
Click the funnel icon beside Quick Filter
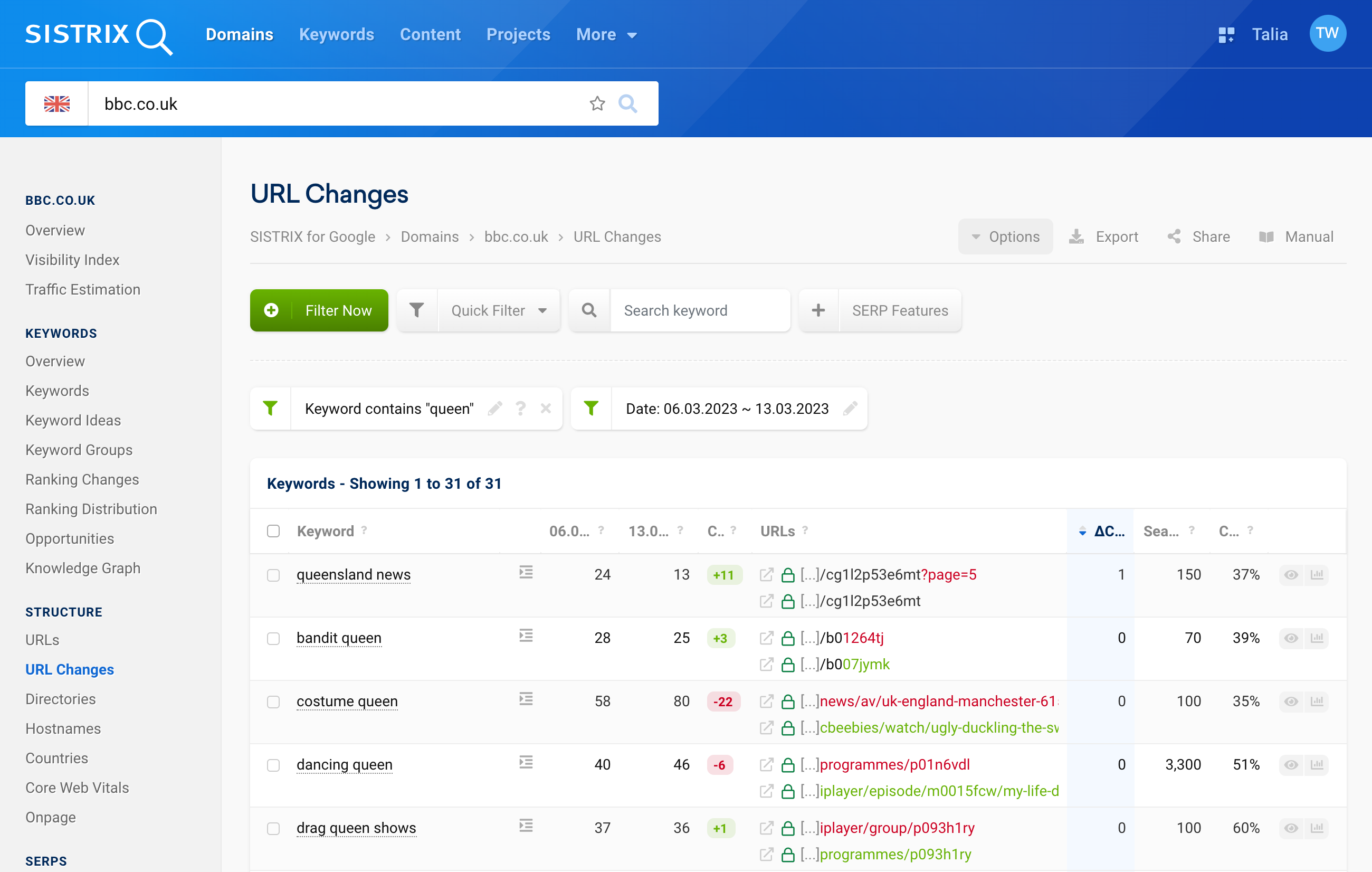417,310
